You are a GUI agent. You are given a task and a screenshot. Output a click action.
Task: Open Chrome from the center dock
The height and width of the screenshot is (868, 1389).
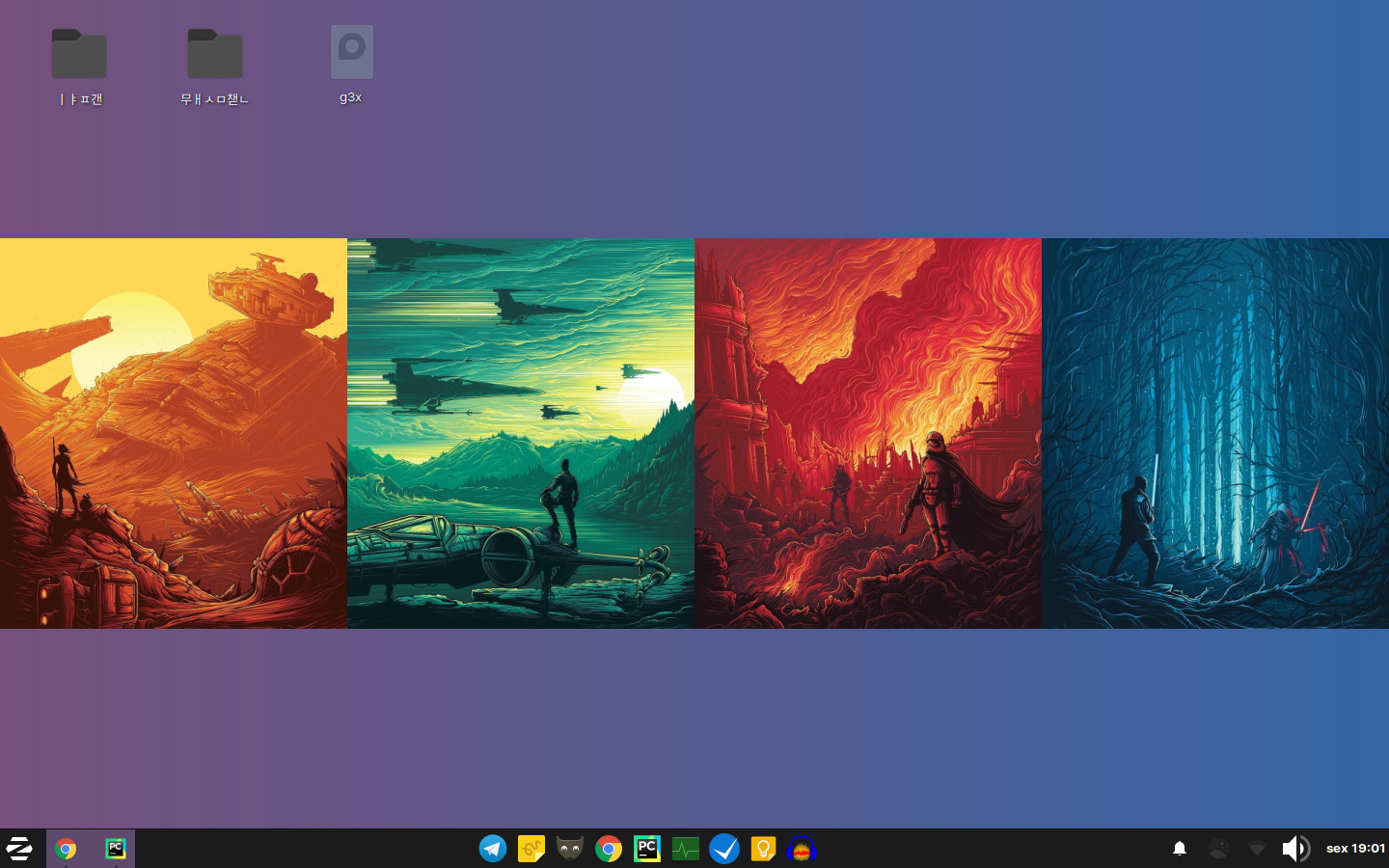(609, 849)
